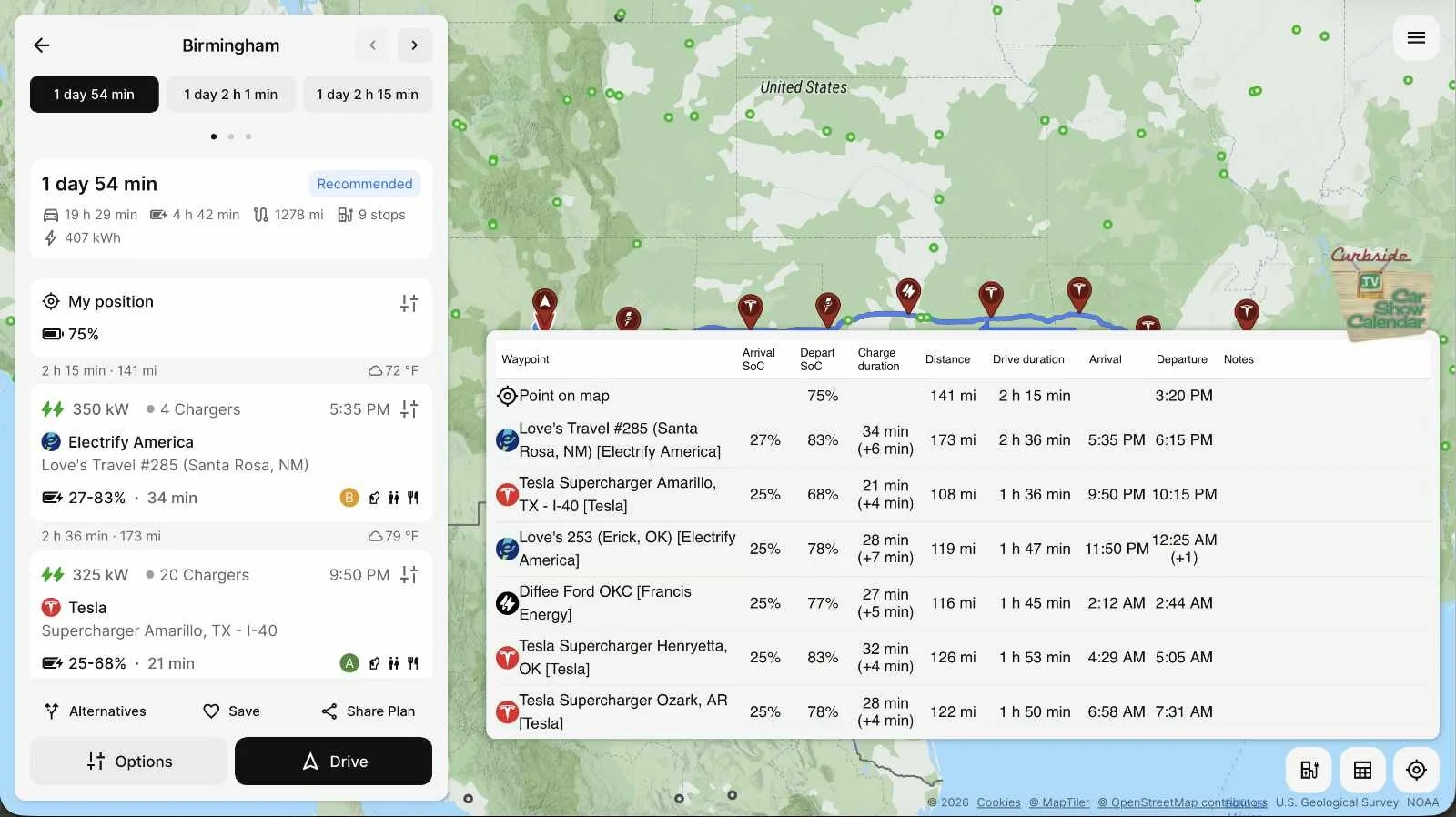Click the 75% battery level under My position
Viewport: 1456px width, 817px height.
(x=71, y=334)
